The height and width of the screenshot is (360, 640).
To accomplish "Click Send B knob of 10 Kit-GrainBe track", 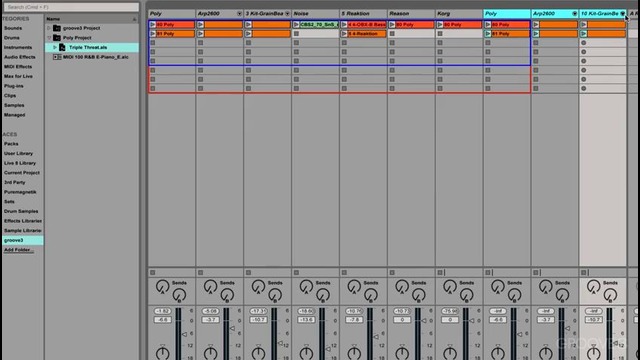I will coord(610,295).
